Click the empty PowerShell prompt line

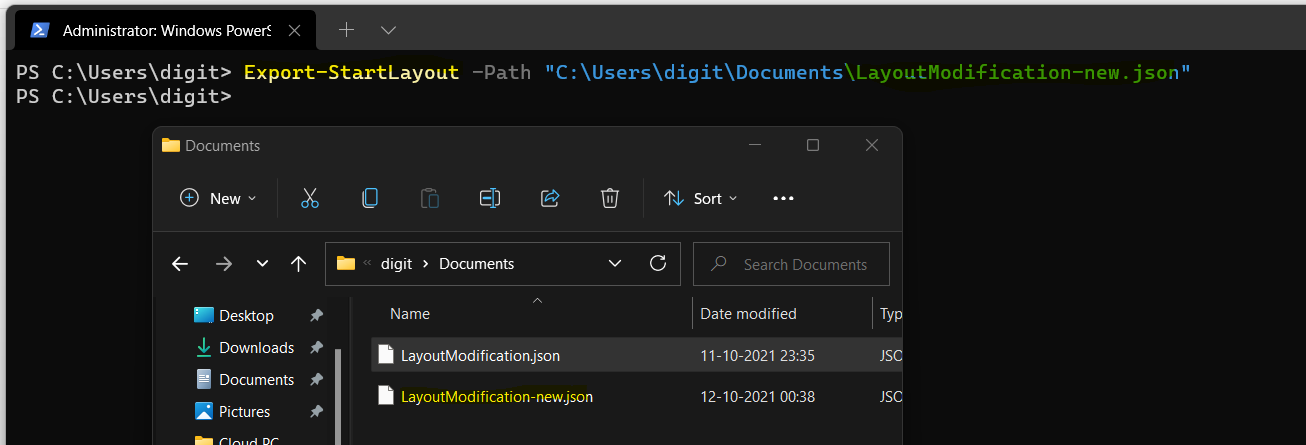tap(124, 96)
